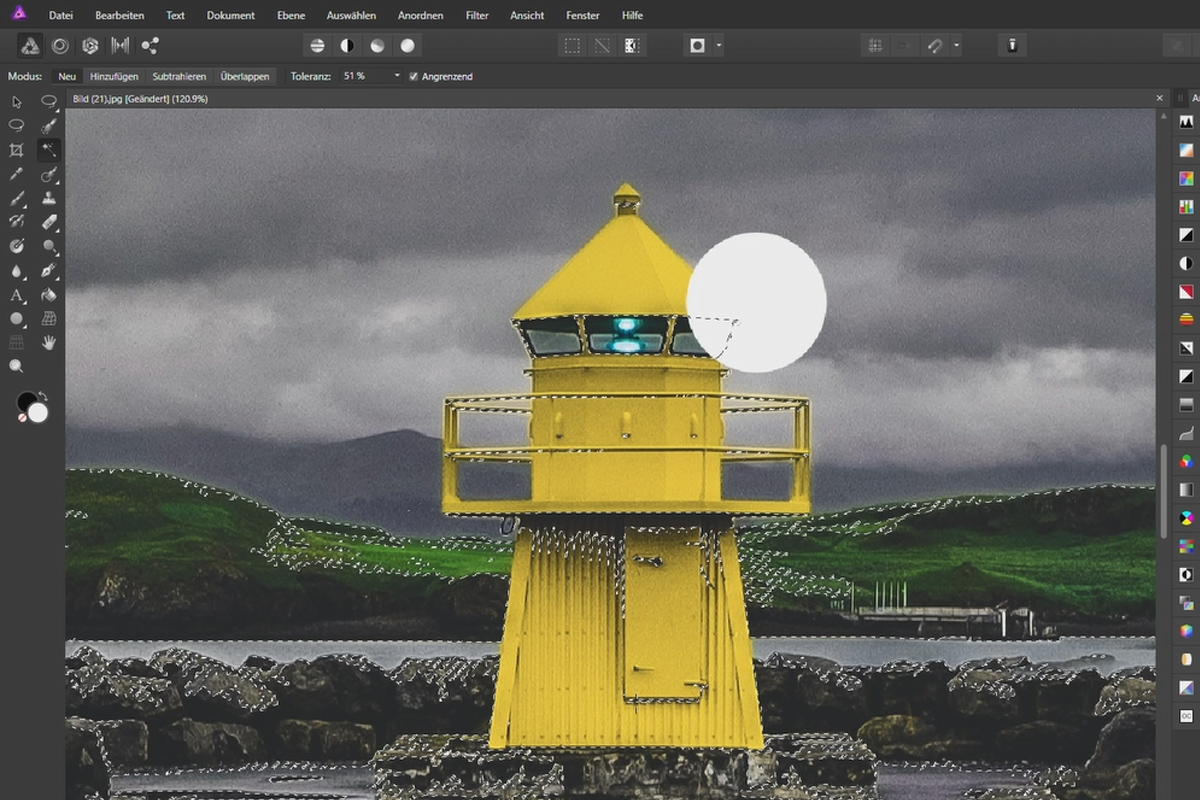Toggle snapping magnet icon
The image size is (1200, 800).
(x=934, y=46)
